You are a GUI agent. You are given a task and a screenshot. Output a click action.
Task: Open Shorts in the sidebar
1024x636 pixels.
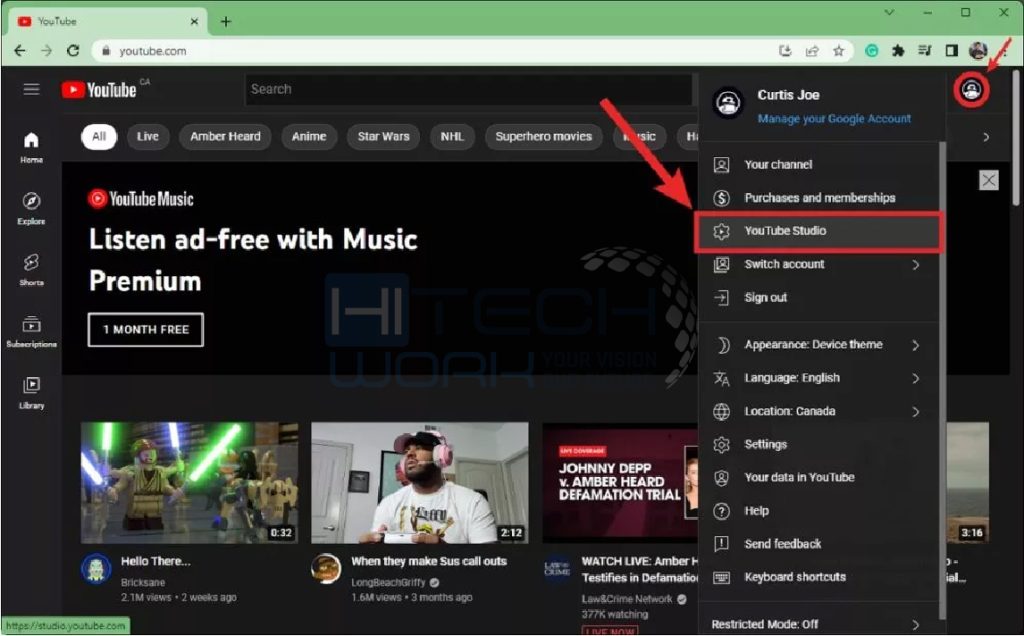point(31,270)
